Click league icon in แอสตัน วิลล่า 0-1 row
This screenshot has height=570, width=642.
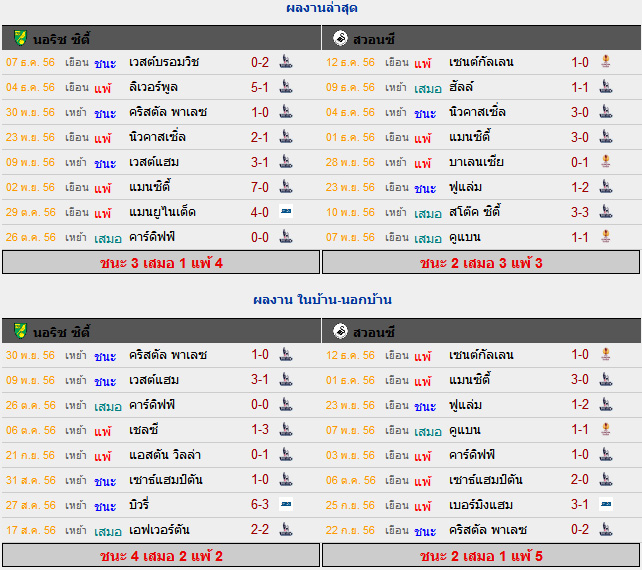286,454
